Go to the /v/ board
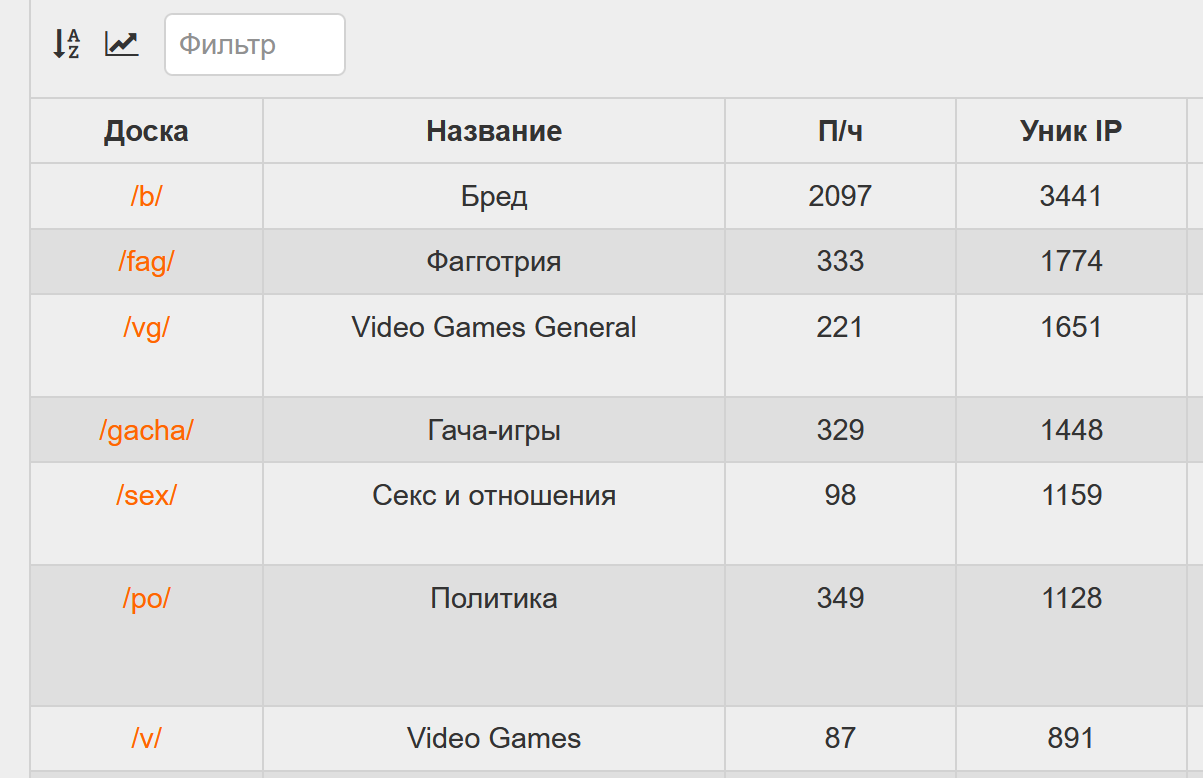Screen dimensions: 1203x778 [x=146, y=738]
